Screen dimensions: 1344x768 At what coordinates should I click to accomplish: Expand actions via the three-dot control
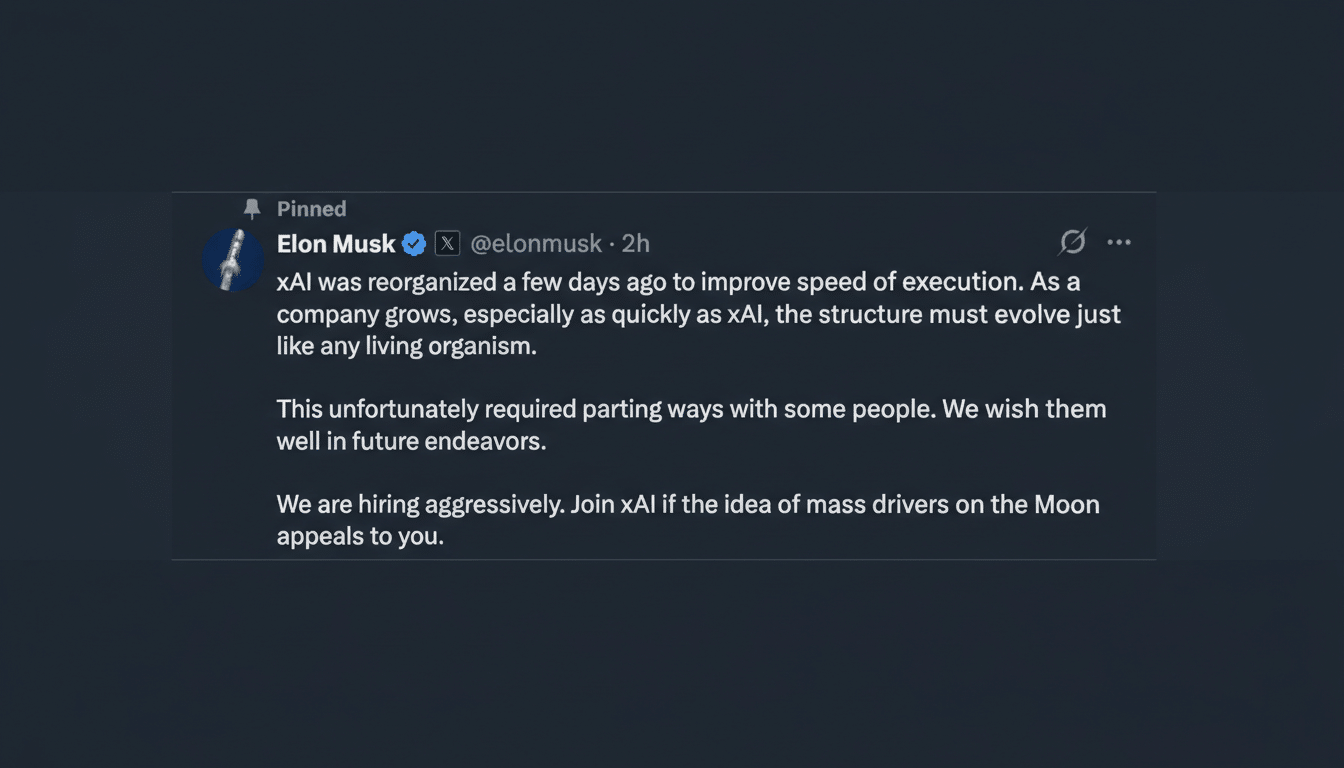click(x=1119, y=242)
